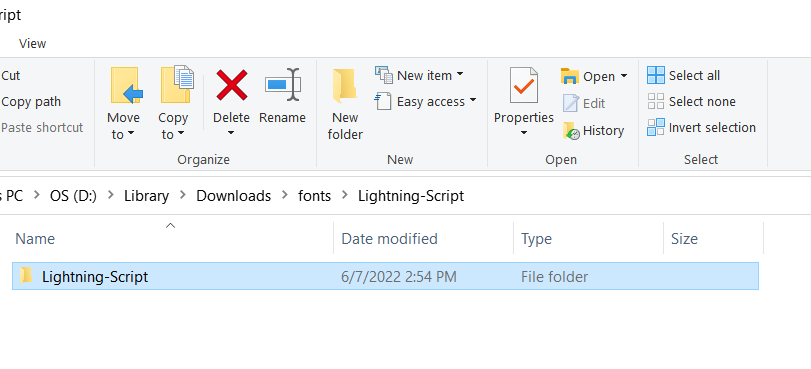Image resolution: width=811 pixels, height=369 pixels.
Task: Click the File folder type cell
Action: pos(554,276)
